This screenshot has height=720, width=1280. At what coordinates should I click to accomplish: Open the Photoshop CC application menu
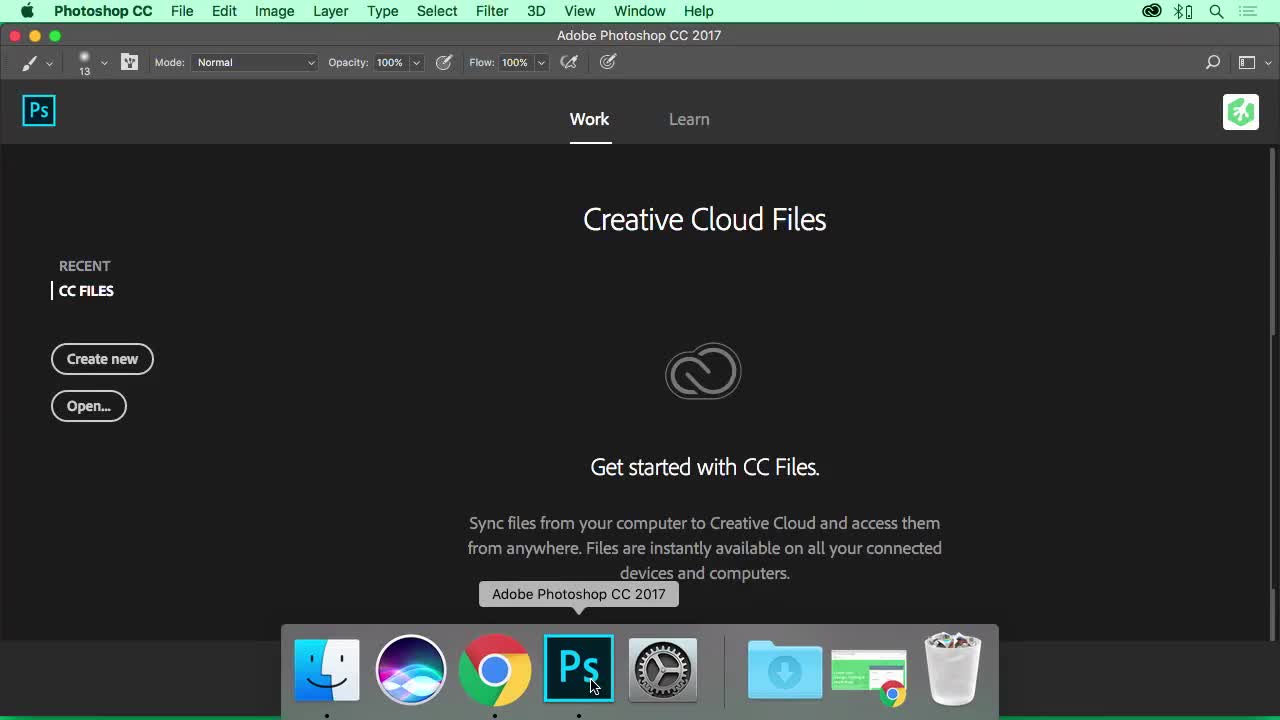pos(103,11)
